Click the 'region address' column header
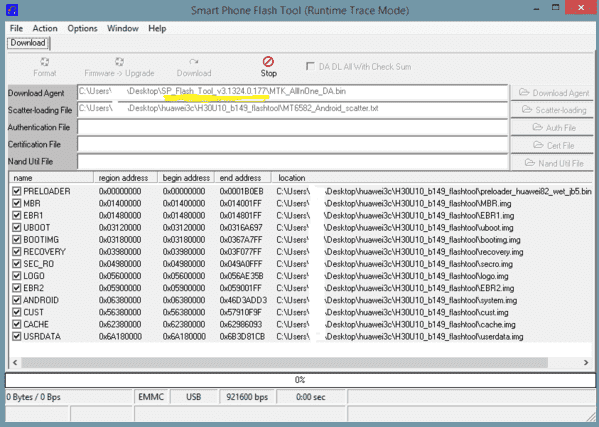The image size is (599, 427). click(126, 178)
